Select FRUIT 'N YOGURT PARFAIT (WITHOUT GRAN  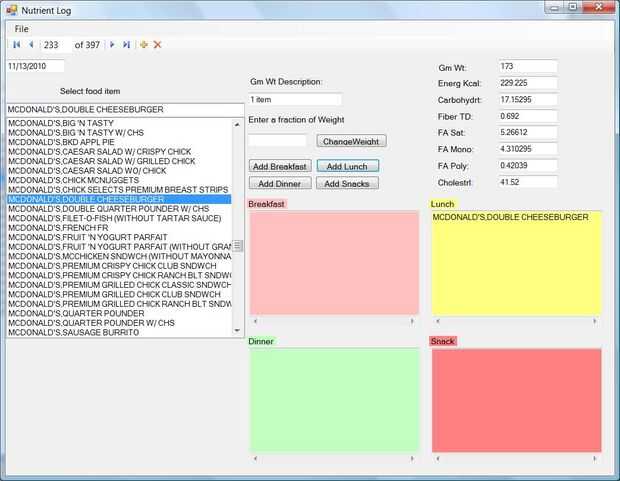pos(119,247)
